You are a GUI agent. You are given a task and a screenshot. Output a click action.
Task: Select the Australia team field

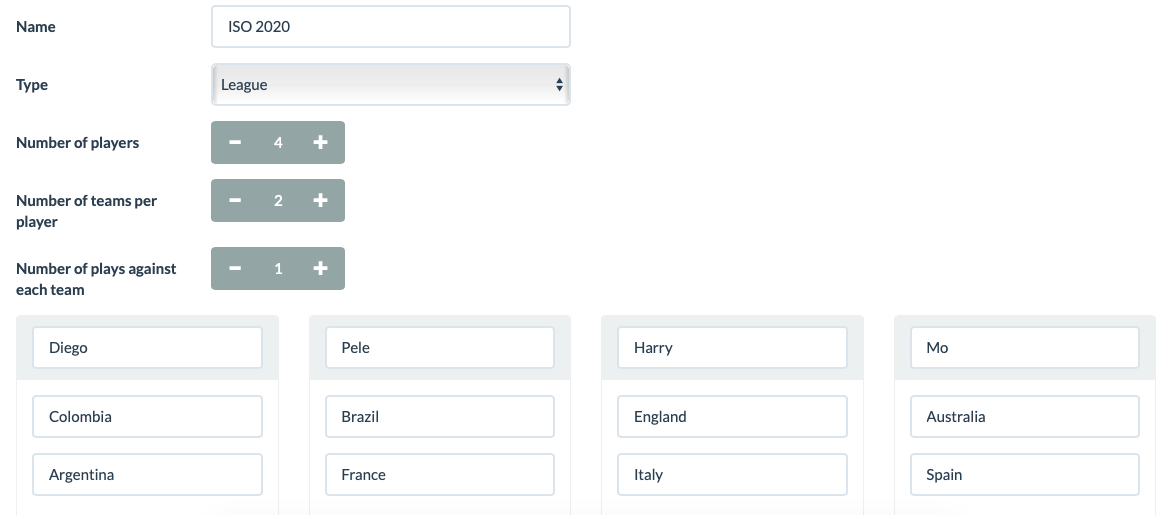(1025, 416)
